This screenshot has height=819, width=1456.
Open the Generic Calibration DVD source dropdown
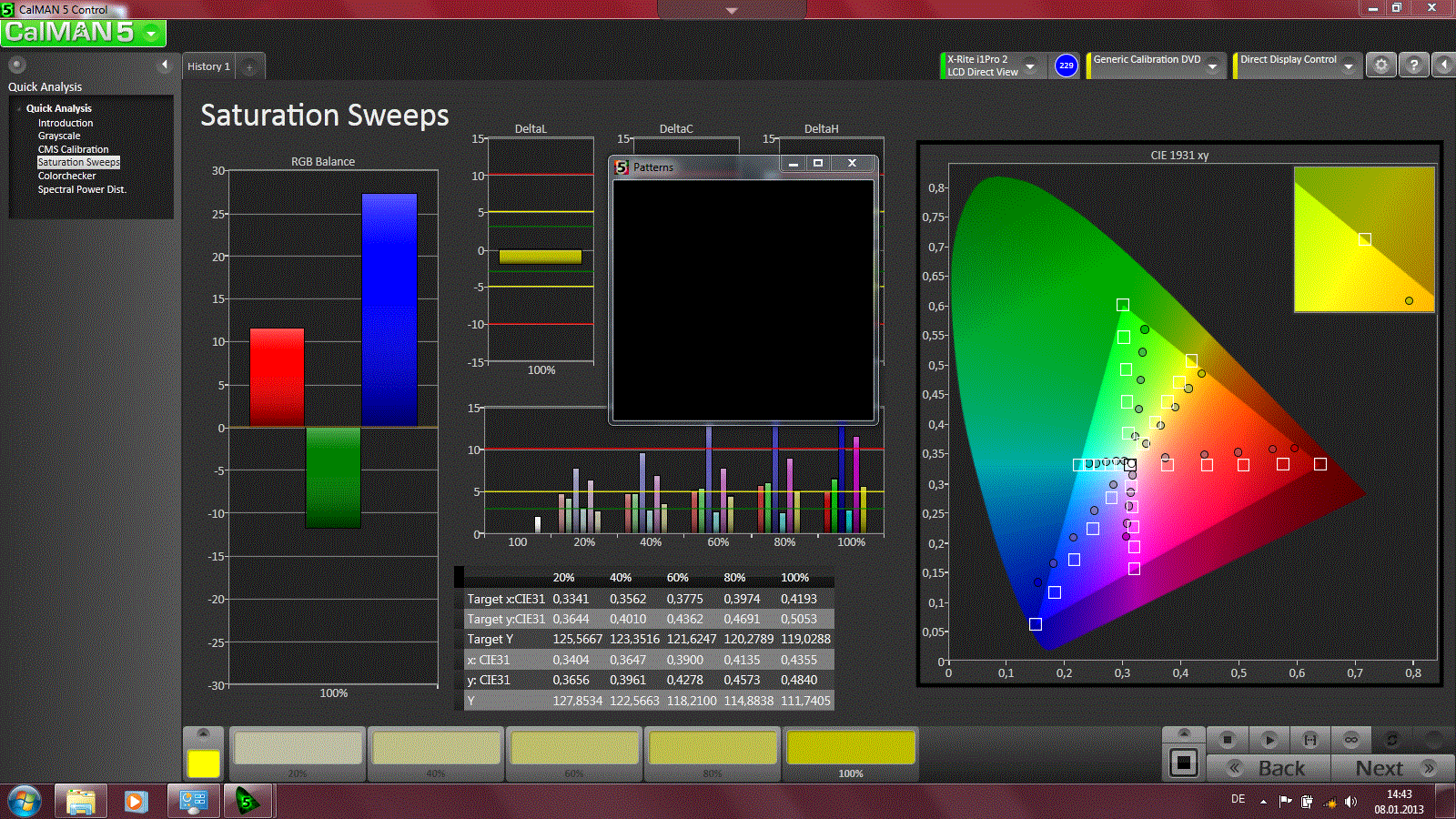click(1212, 66)
